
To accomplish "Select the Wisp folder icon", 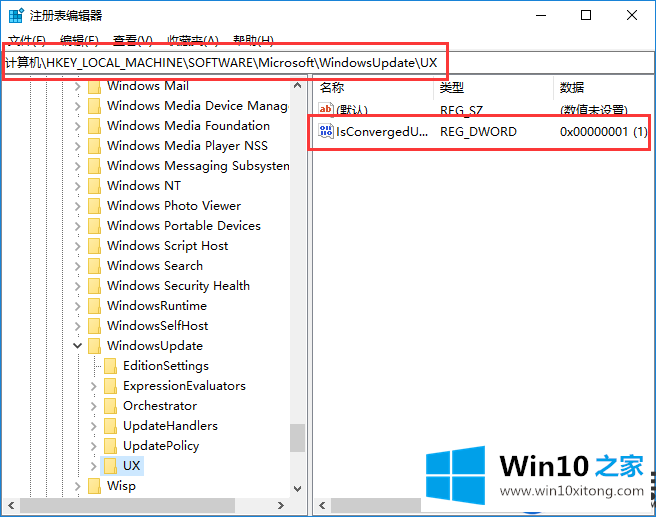I will [x=95, y=486].
